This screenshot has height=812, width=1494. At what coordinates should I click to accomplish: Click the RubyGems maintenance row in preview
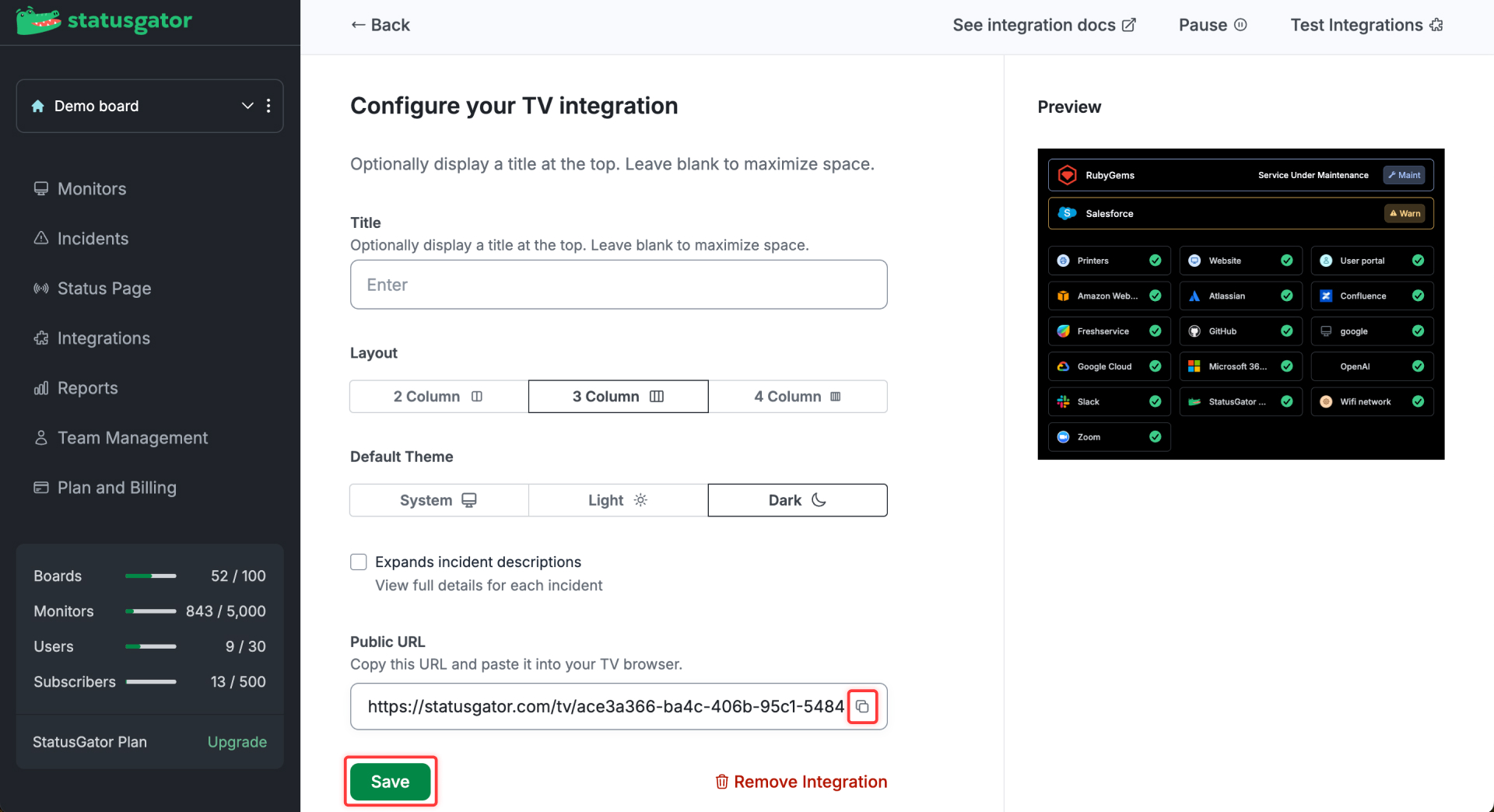click(x=1241, y=175)
